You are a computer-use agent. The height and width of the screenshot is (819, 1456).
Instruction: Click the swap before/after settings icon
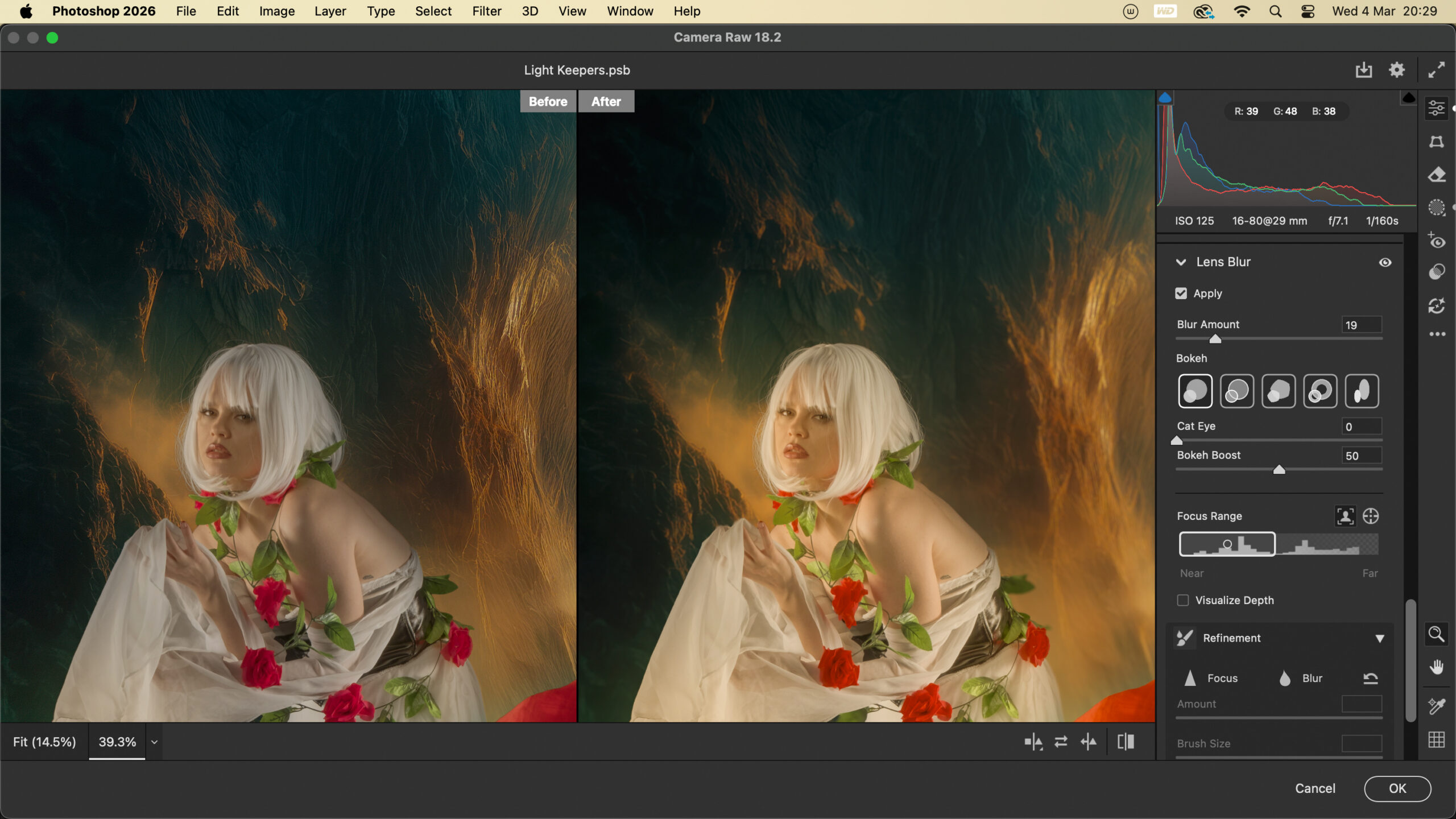1061,742
